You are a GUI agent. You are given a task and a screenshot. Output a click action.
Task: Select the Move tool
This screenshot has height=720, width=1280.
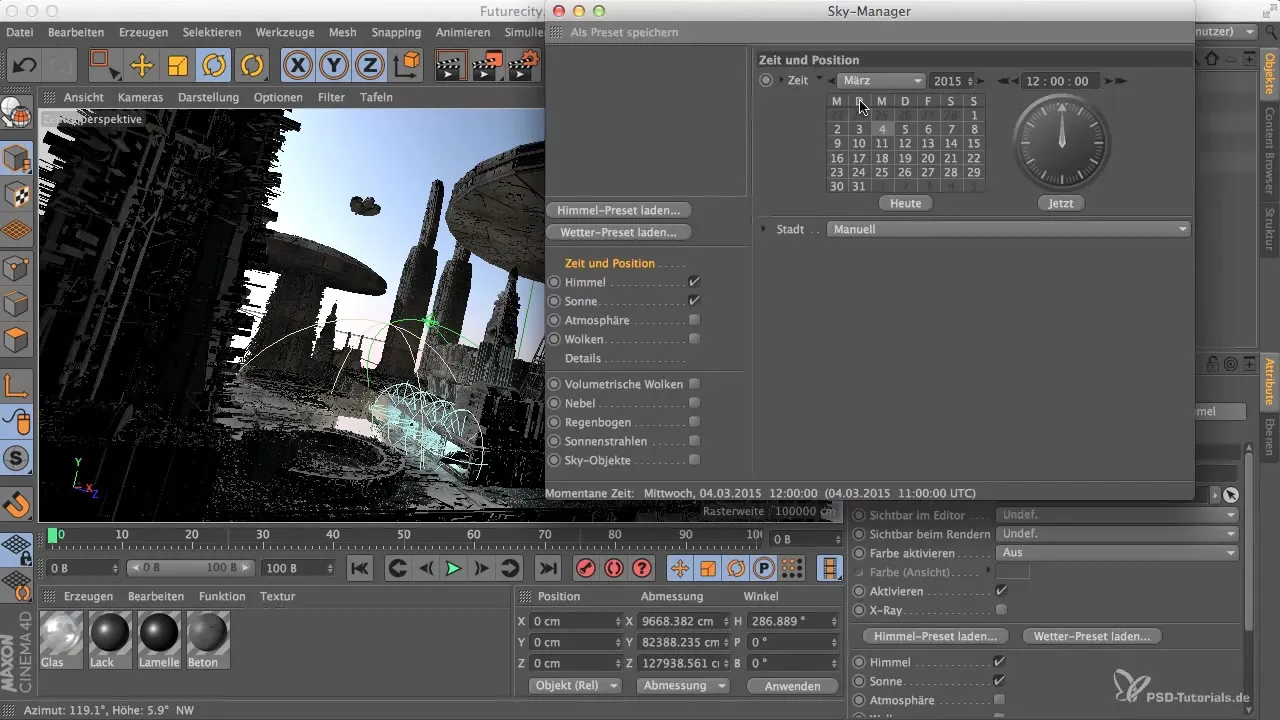[142, 66]
